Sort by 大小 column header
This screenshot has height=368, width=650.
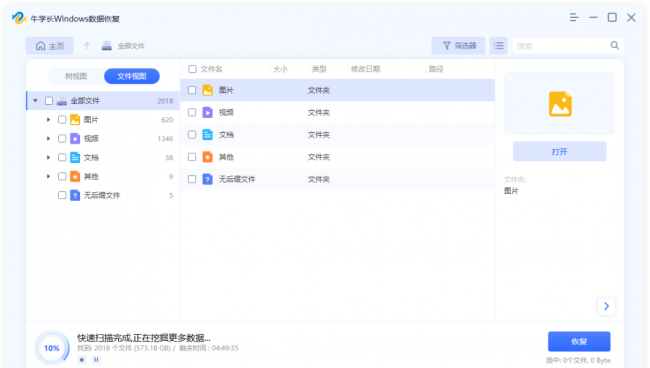coord(280,69)
